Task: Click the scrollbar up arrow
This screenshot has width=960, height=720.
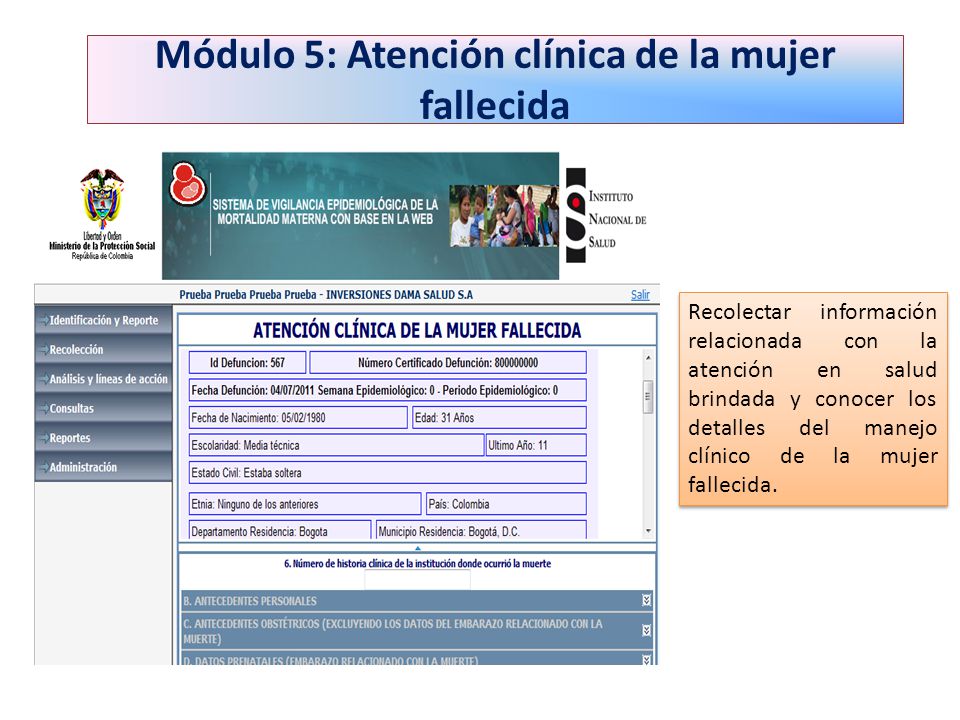Action: point(648,358)
